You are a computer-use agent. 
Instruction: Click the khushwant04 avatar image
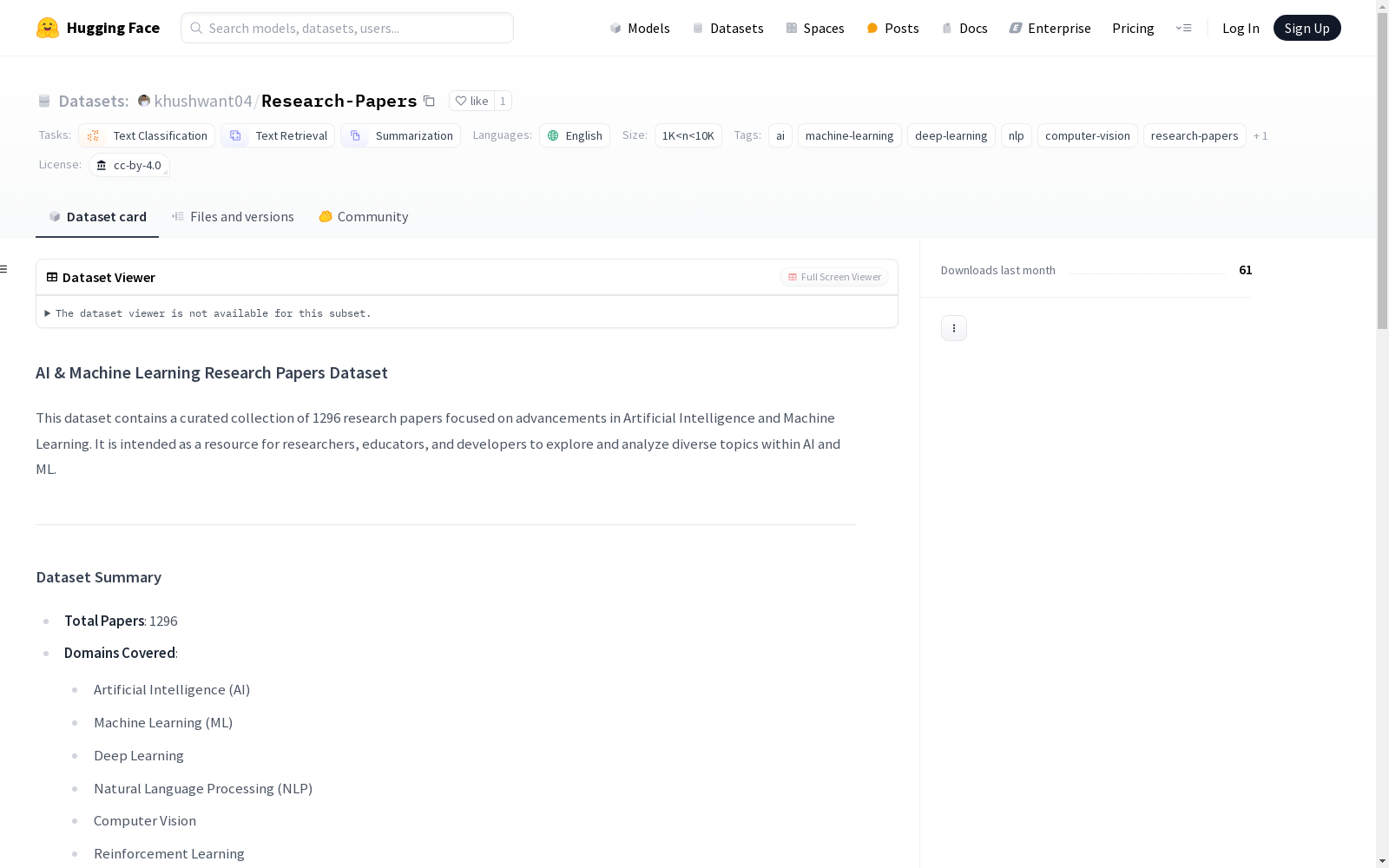click(144, 101)
